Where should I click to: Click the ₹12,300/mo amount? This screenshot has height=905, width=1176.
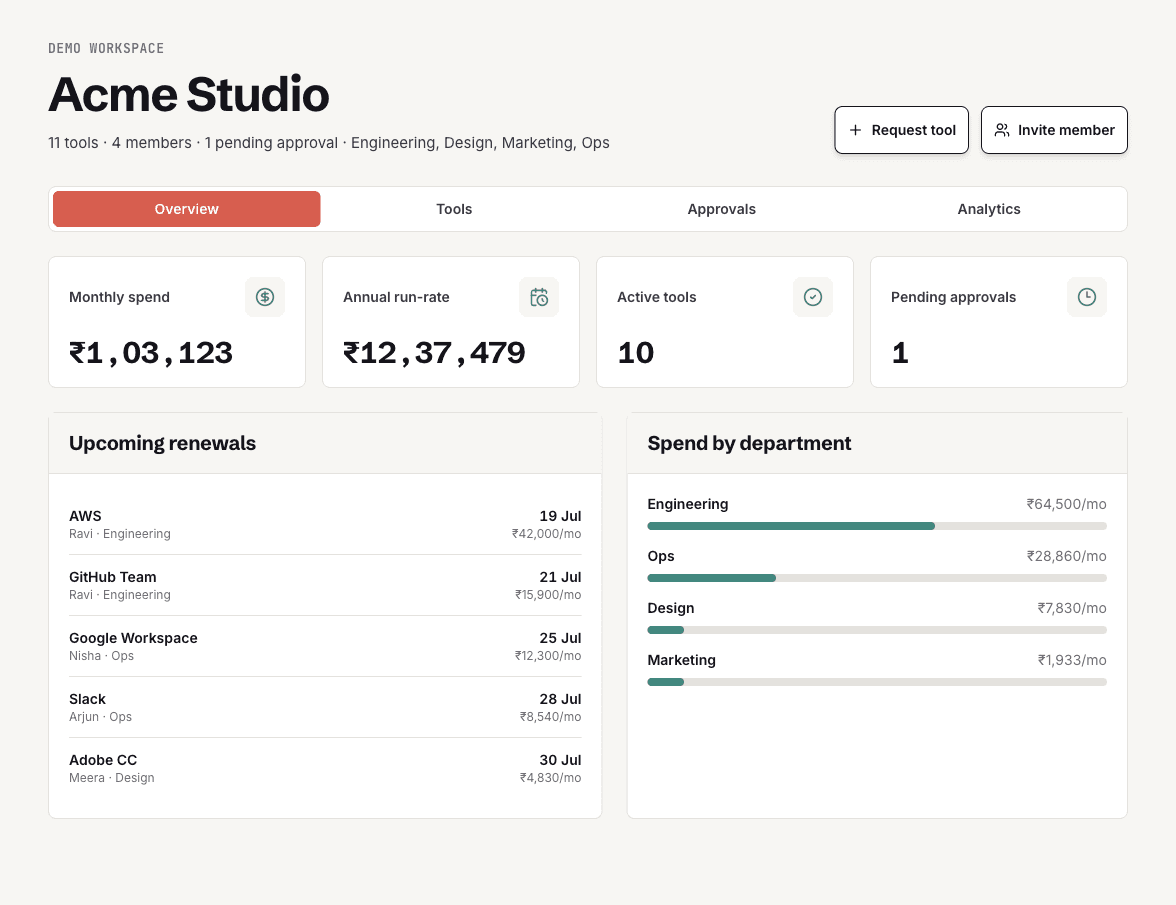click(x=548, y=655)
